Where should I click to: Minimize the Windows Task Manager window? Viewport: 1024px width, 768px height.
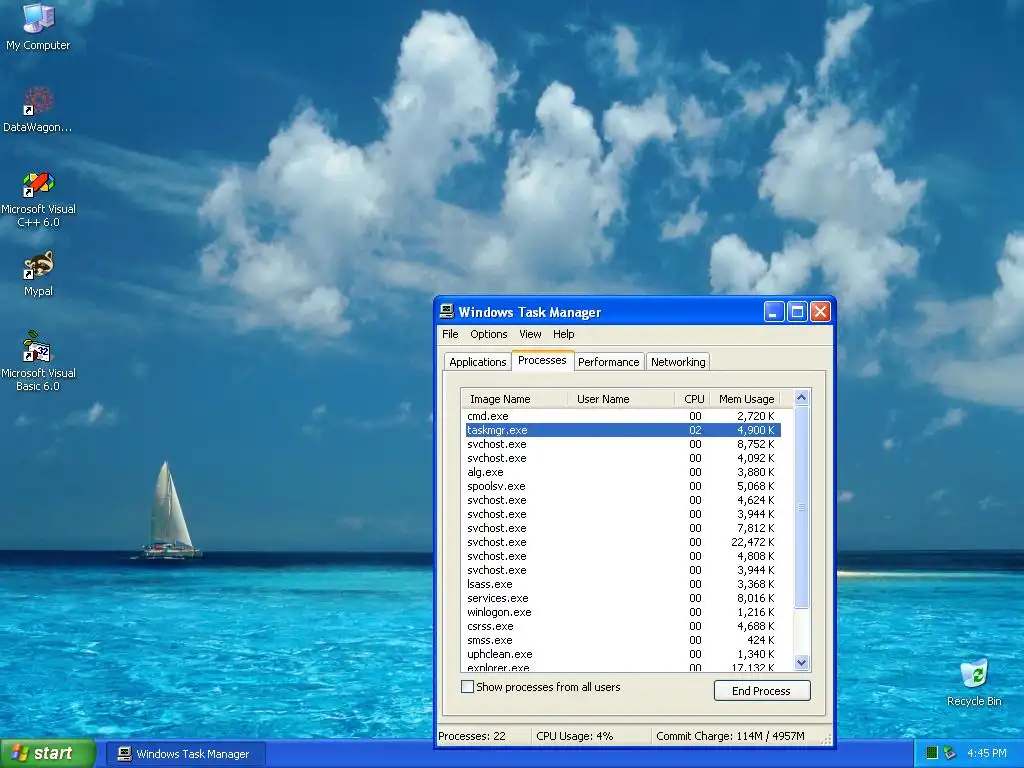[774, 312]
